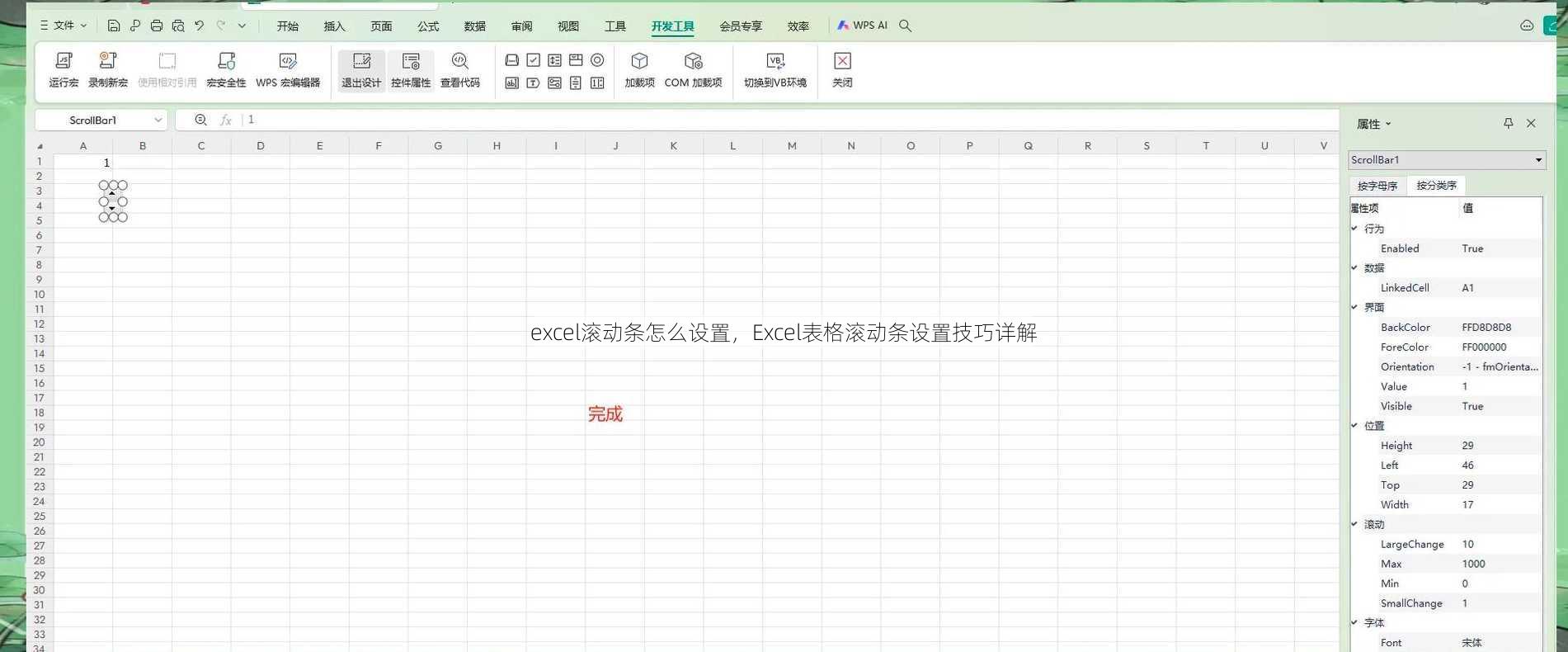This screenshot has height=652, width=1568.
Task: Click the Max property value 1000
Action: tap(1474, 564)
